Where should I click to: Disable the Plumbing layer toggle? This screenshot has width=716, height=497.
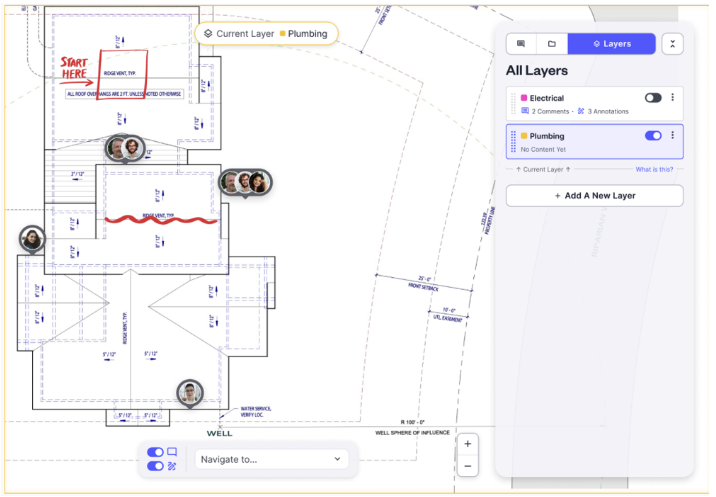pyautogui.click(x=653, y=136)
